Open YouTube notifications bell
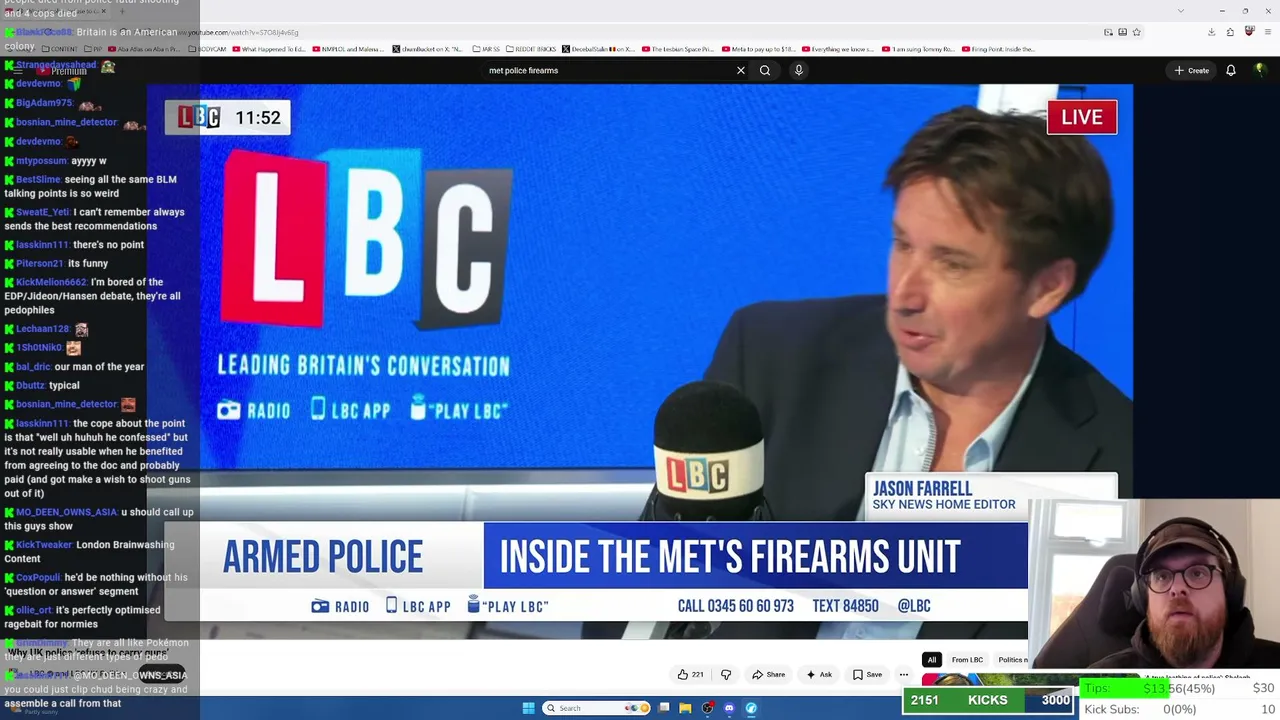The width and height of the screenshot is (1280, 720). pos(1231,70)
